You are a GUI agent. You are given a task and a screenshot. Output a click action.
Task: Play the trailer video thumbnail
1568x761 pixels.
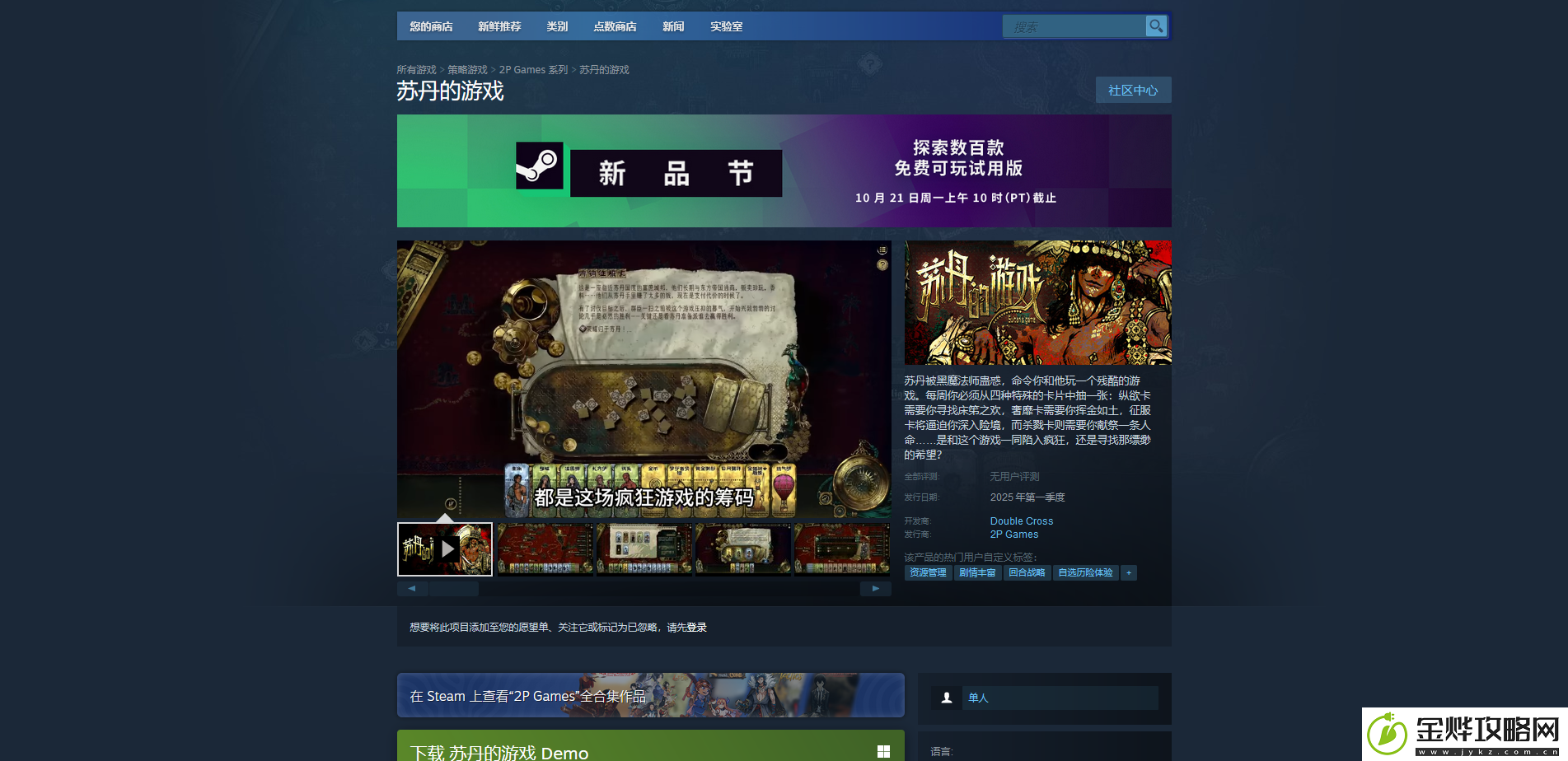(x=445, y=549)
